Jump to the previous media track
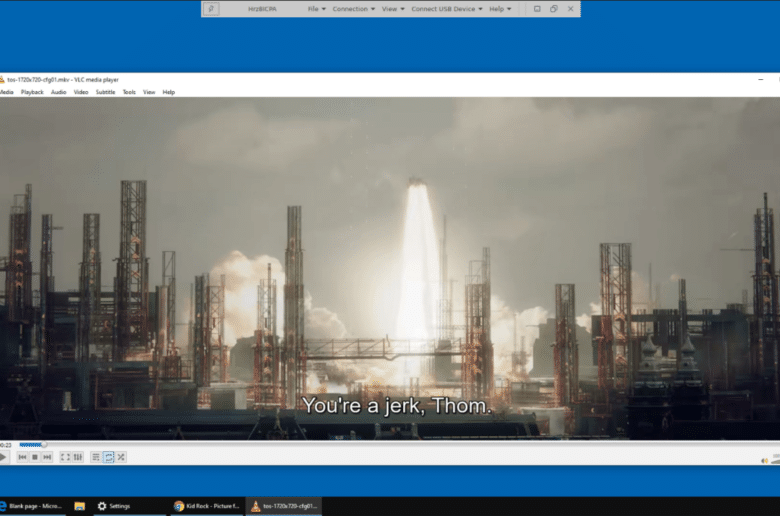Screen dimensions: 780x516 (x=22, y=457)
